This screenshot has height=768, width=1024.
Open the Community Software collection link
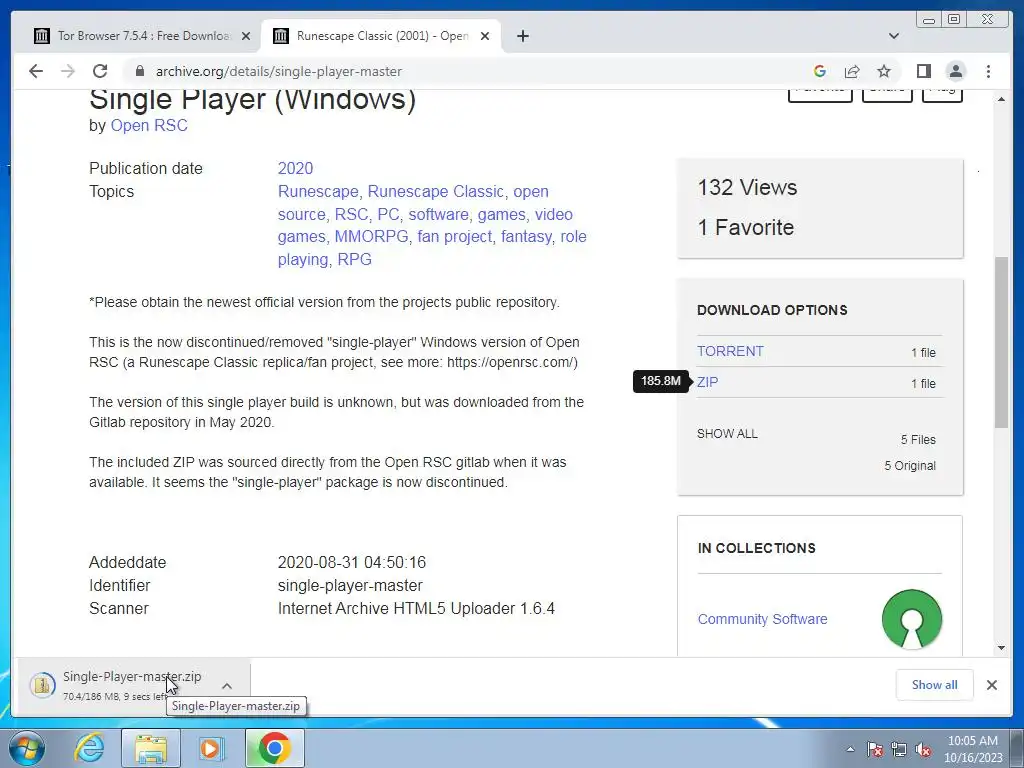(762, 619)
